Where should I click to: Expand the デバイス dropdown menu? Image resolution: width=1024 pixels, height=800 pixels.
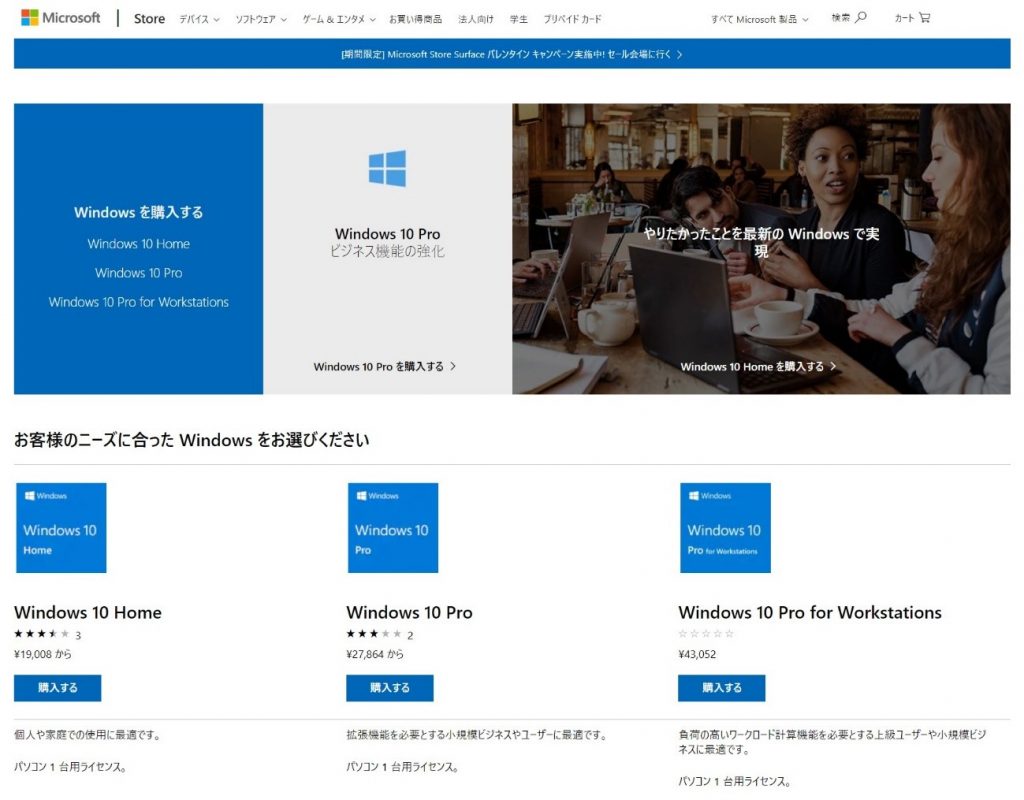click(x=199, y=19)
